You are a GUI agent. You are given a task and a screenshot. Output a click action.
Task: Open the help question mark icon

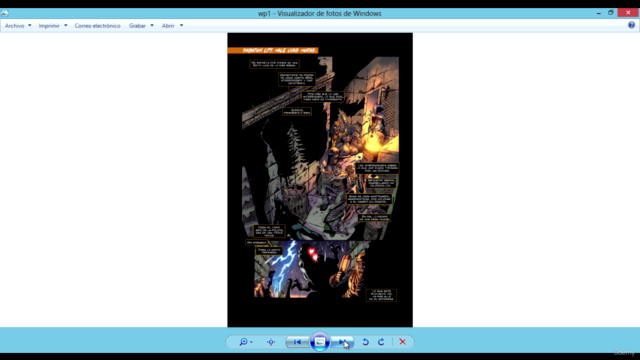click(631, 25)
